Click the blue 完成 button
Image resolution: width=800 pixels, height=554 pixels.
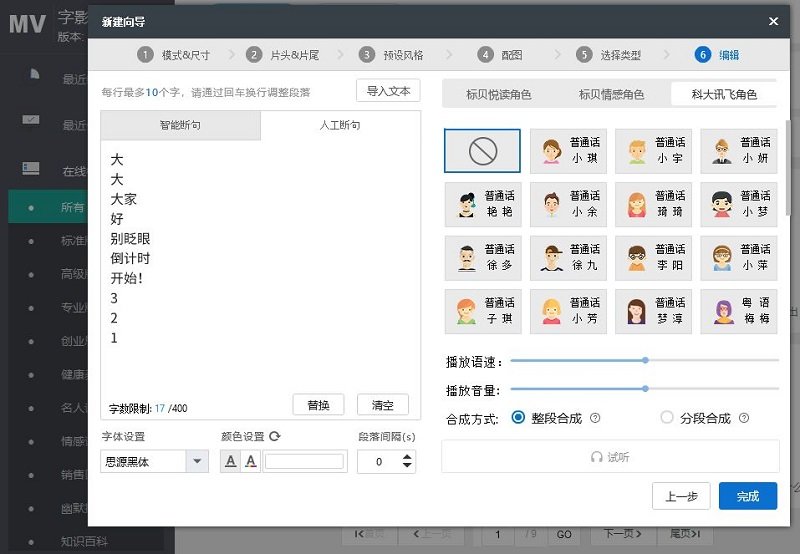pyautogui.click(x=748, y=496)
